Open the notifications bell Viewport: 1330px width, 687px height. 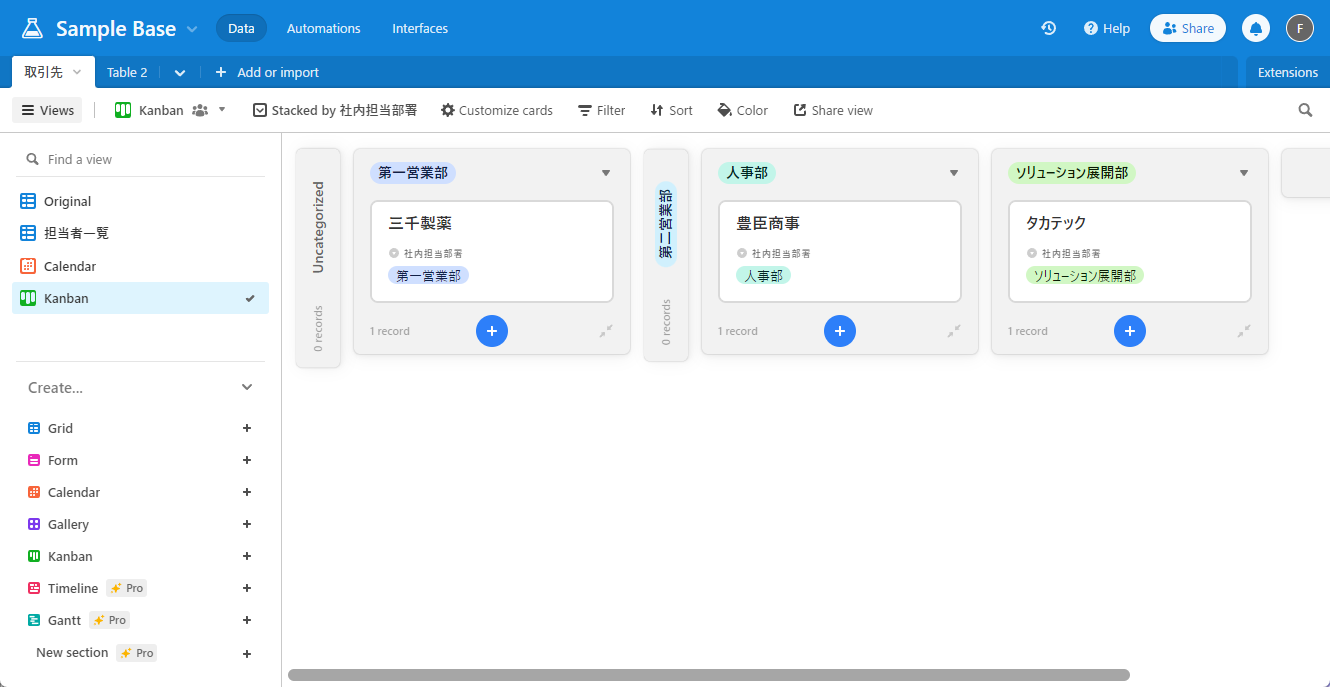click(x=1256, y=28)
